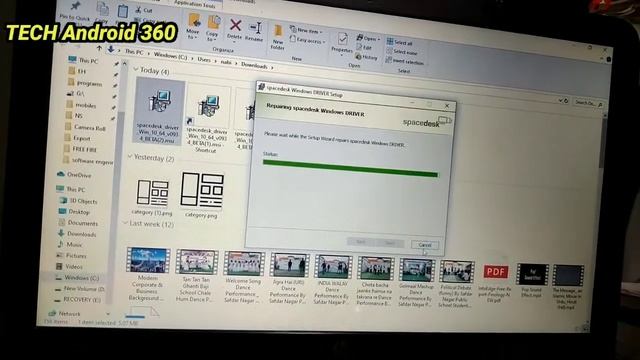
Task: Open the ribbon Open dropdown
Action: click(368, 38)
